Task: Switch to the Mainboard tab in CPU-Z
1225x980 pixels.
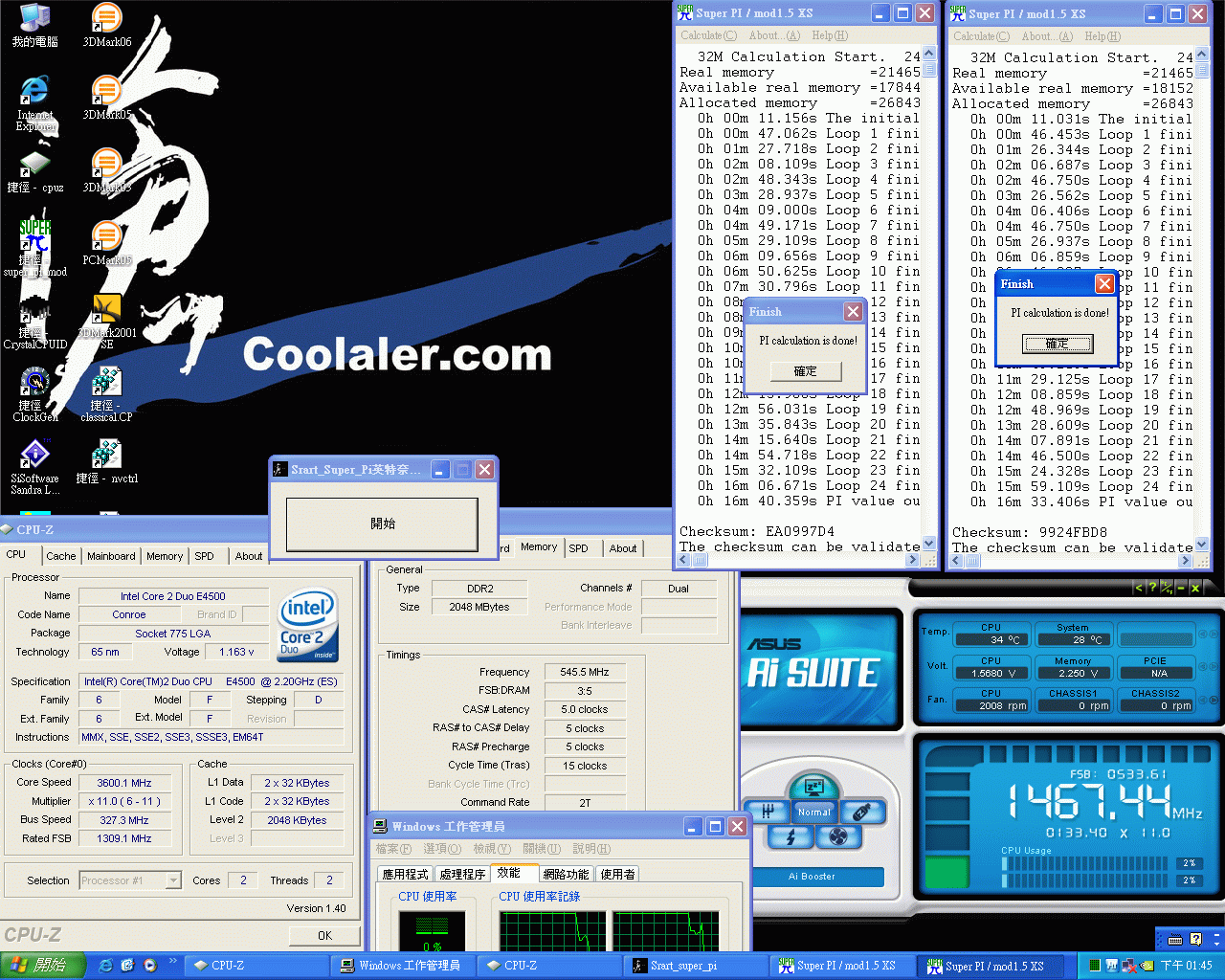Action: click(111, 556)
